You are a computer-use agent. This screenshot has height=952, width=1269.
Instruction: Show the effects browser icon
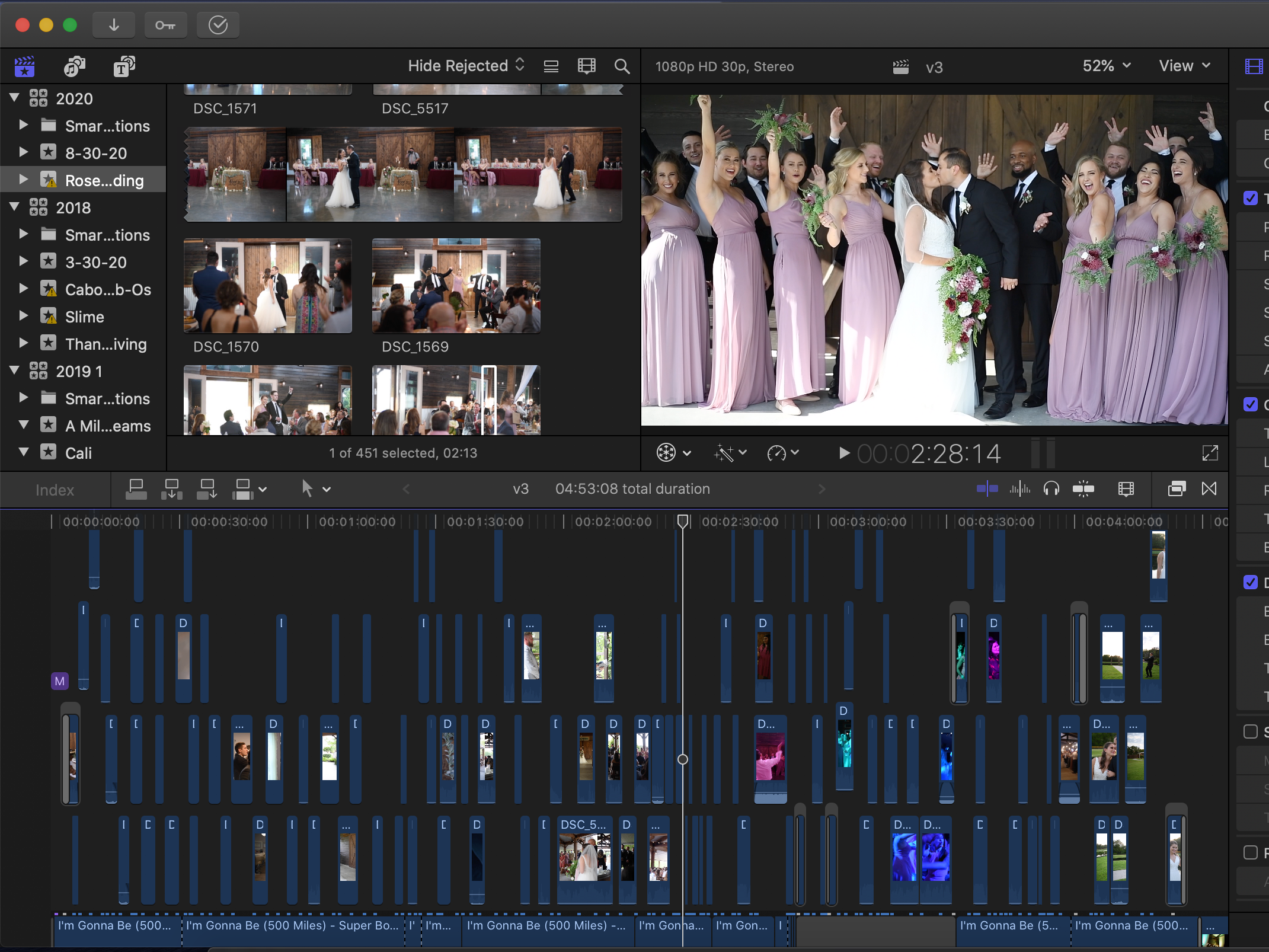(1177, 489)
